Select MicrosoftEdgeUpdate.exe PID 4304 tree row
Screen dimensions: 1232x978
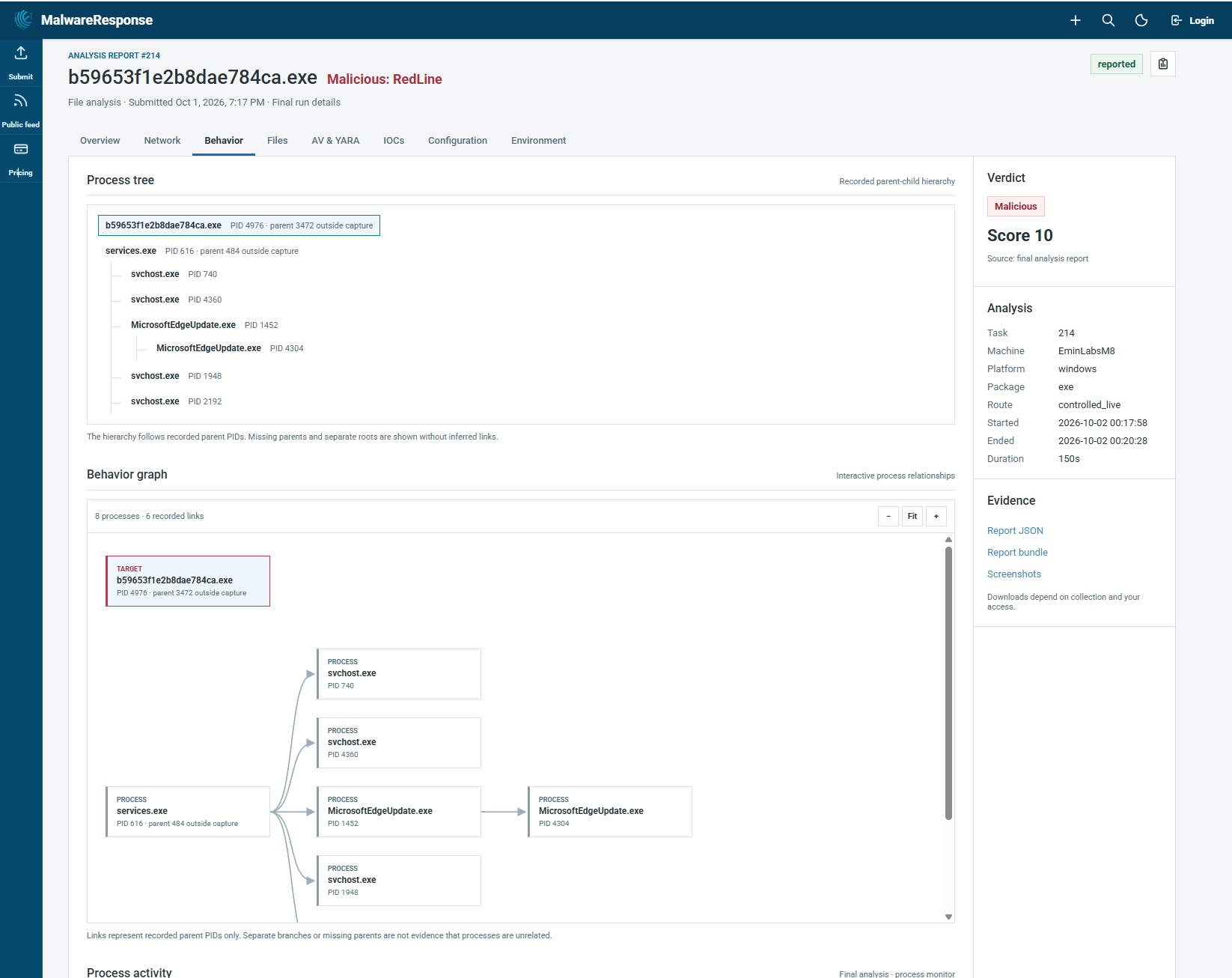click(230, 348)
